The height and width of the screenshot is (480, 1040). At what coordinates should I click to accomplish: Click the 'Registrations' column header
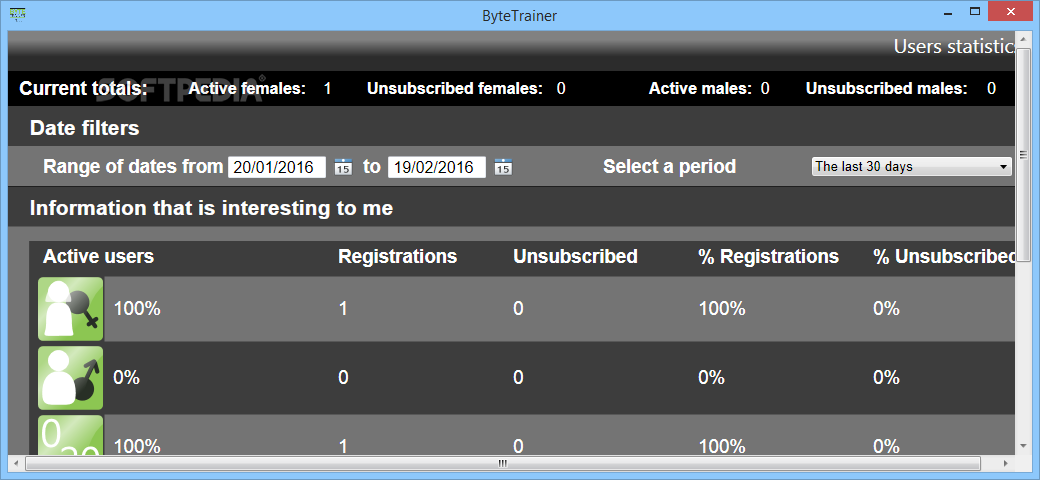point(397,257)
